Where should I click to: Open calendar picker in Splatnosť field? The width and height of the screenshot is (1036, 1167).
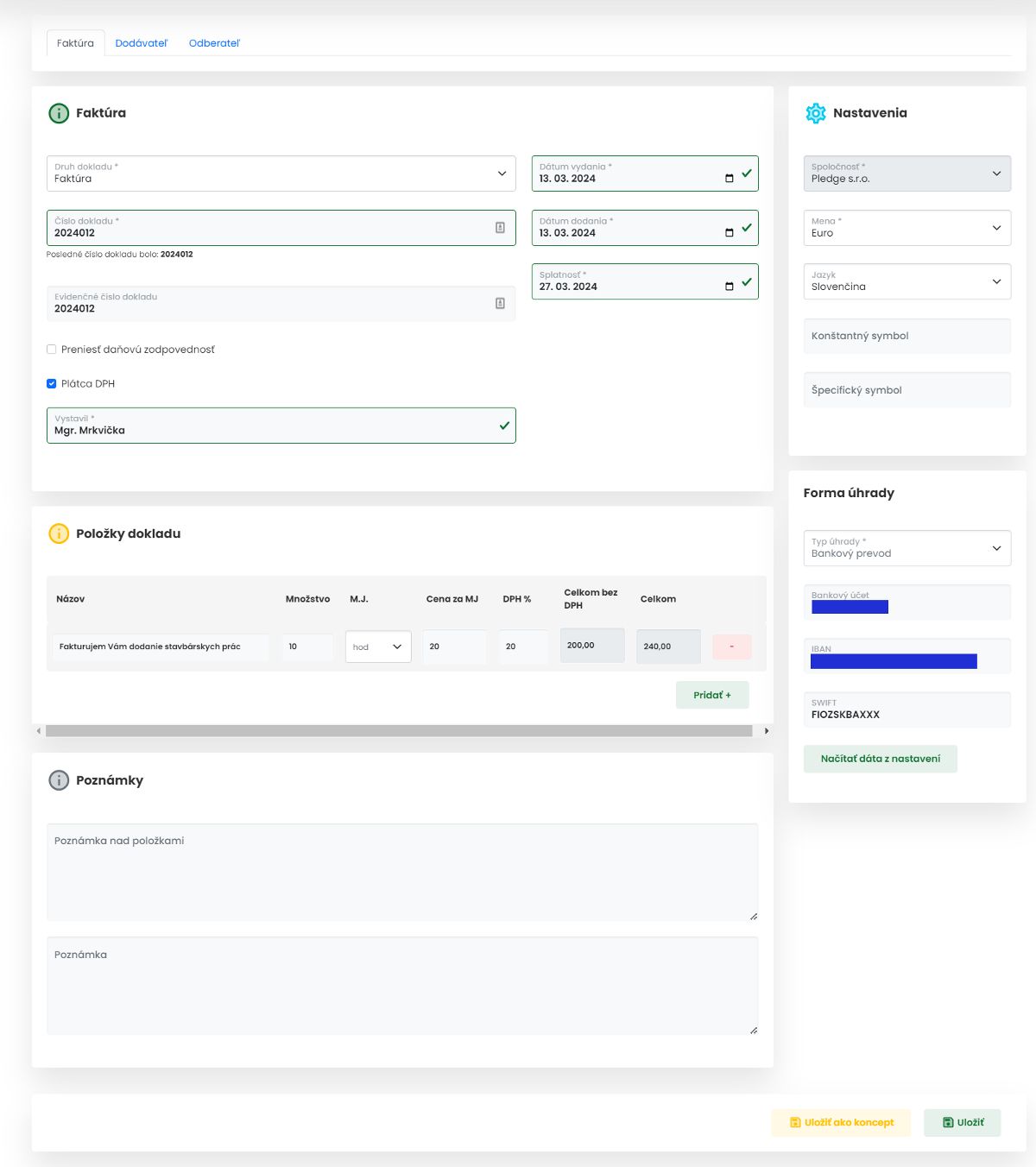click(x=729, y=287)
